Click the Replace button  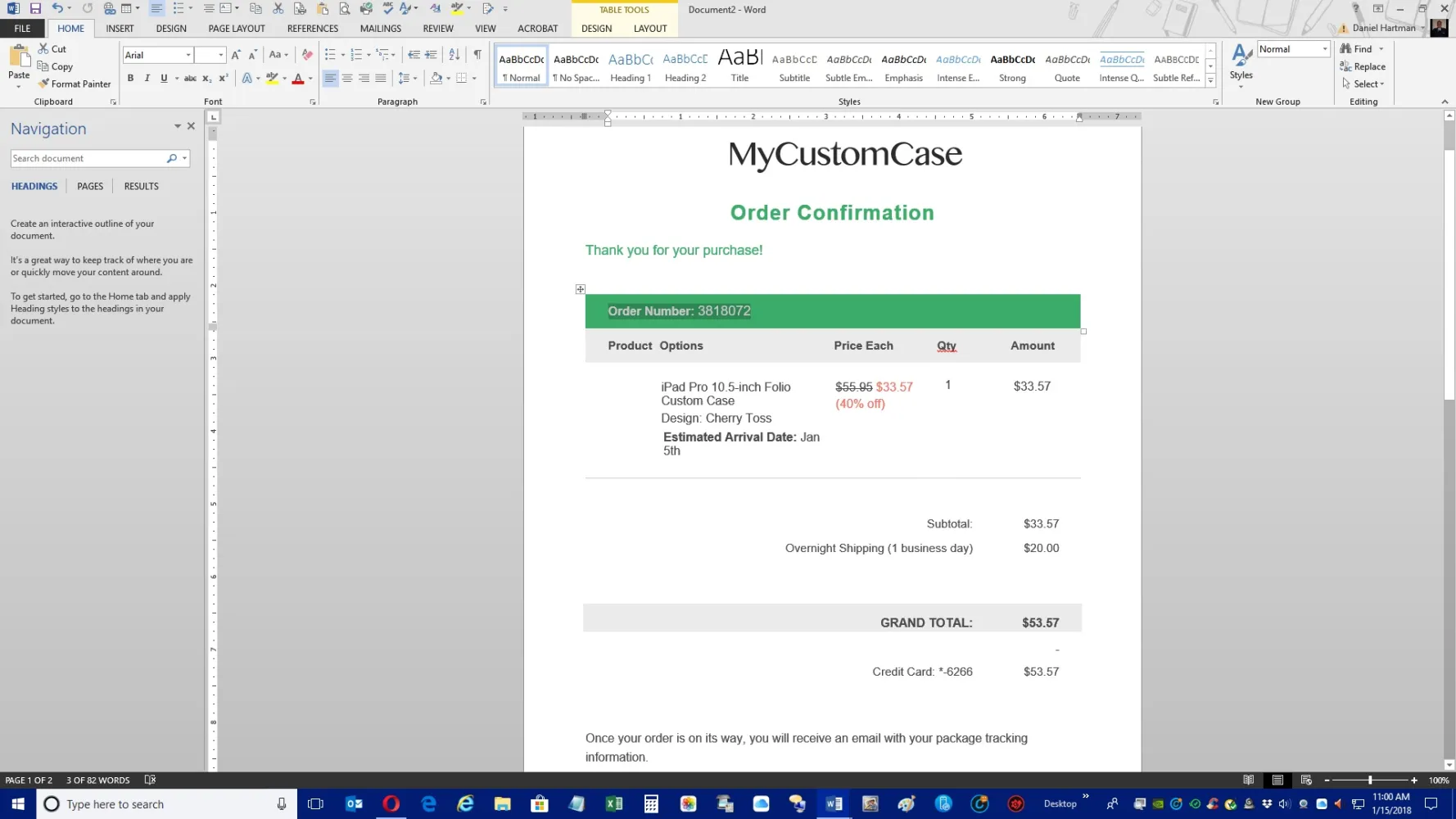tap(1363, 66)
